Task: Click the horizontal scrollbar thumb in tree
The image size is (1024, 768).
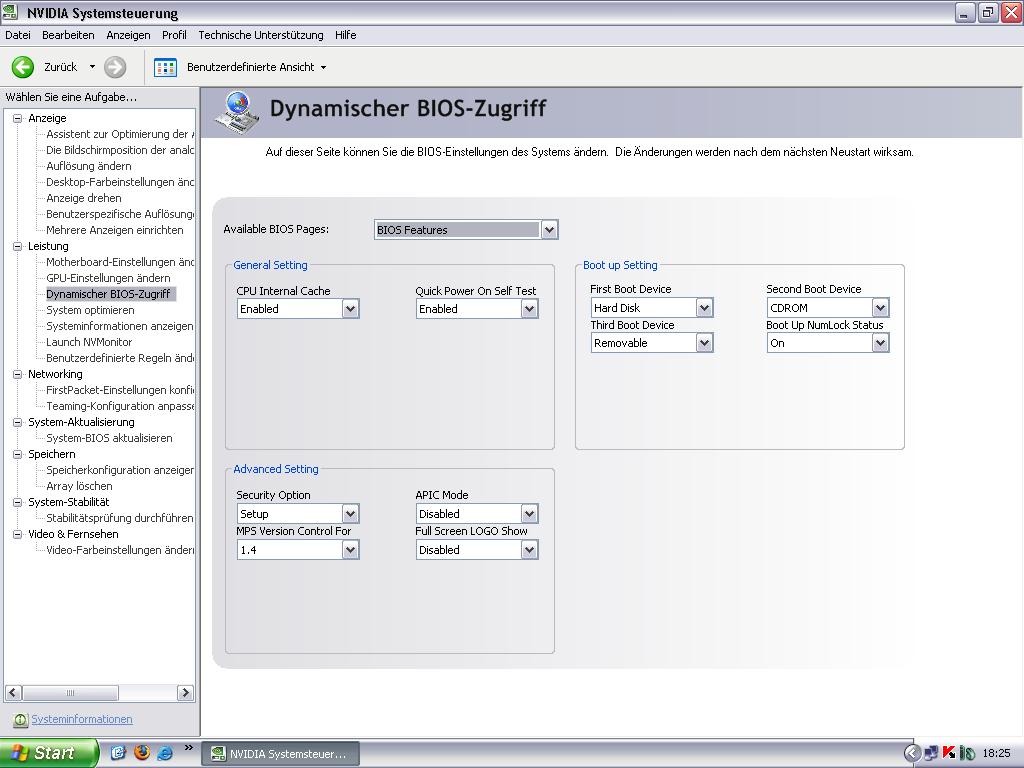Action: (x=71, y=693)
